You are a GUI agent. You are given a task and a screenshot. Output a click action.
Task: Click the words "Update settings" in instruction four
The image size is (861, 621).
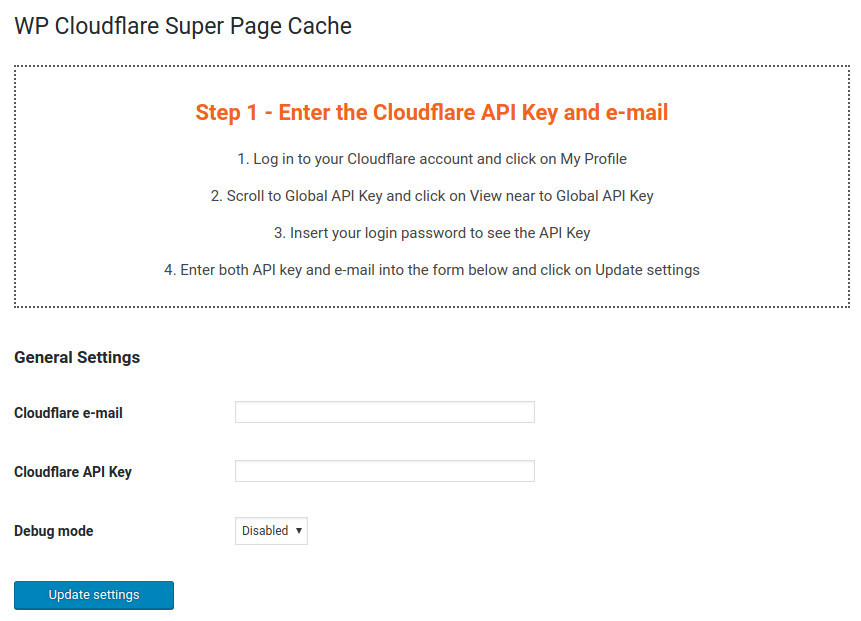point(647,270)
